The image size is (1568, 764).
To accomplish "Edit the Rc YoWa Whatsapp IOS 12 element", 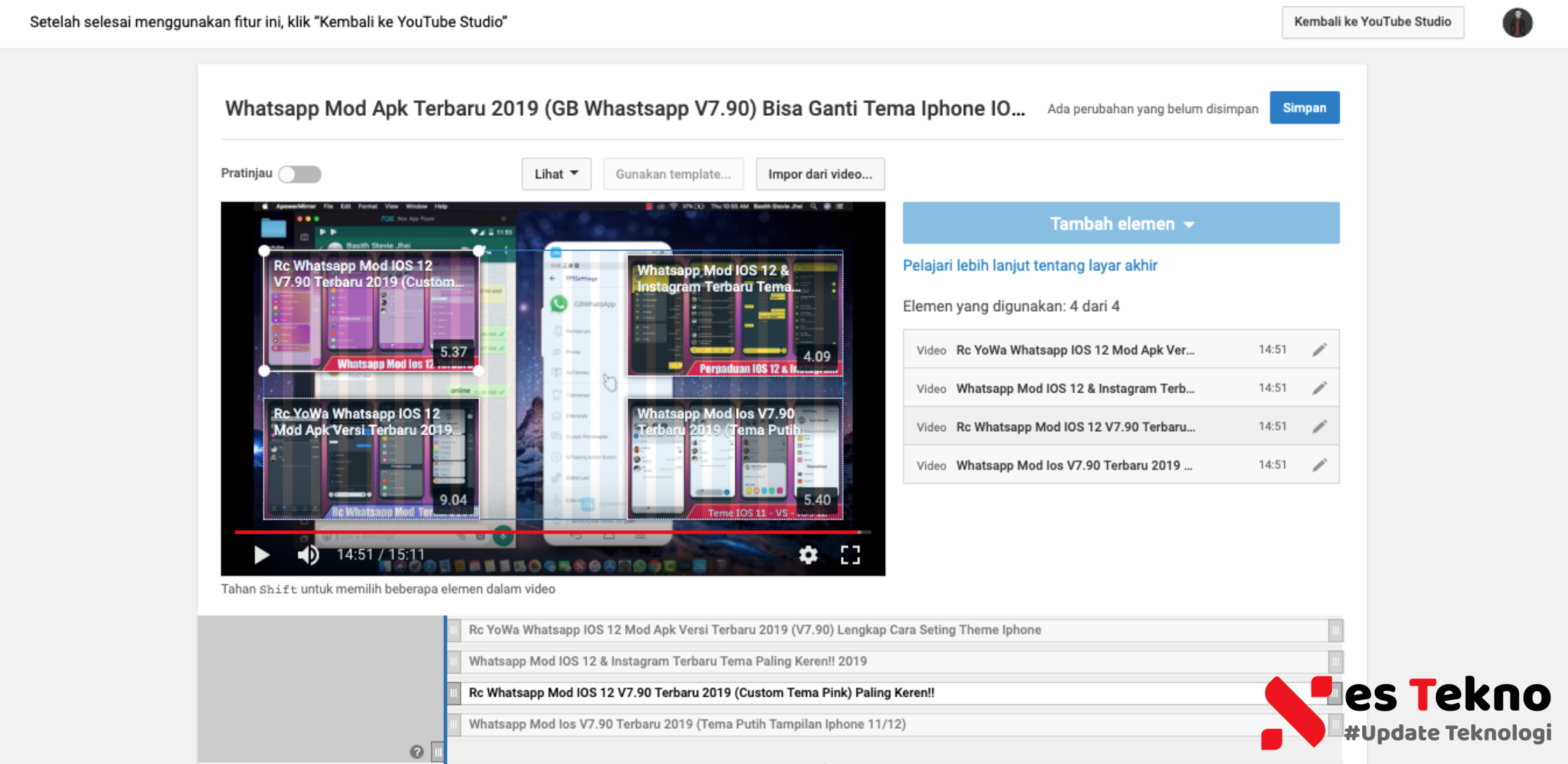I will pos(1319,350).
